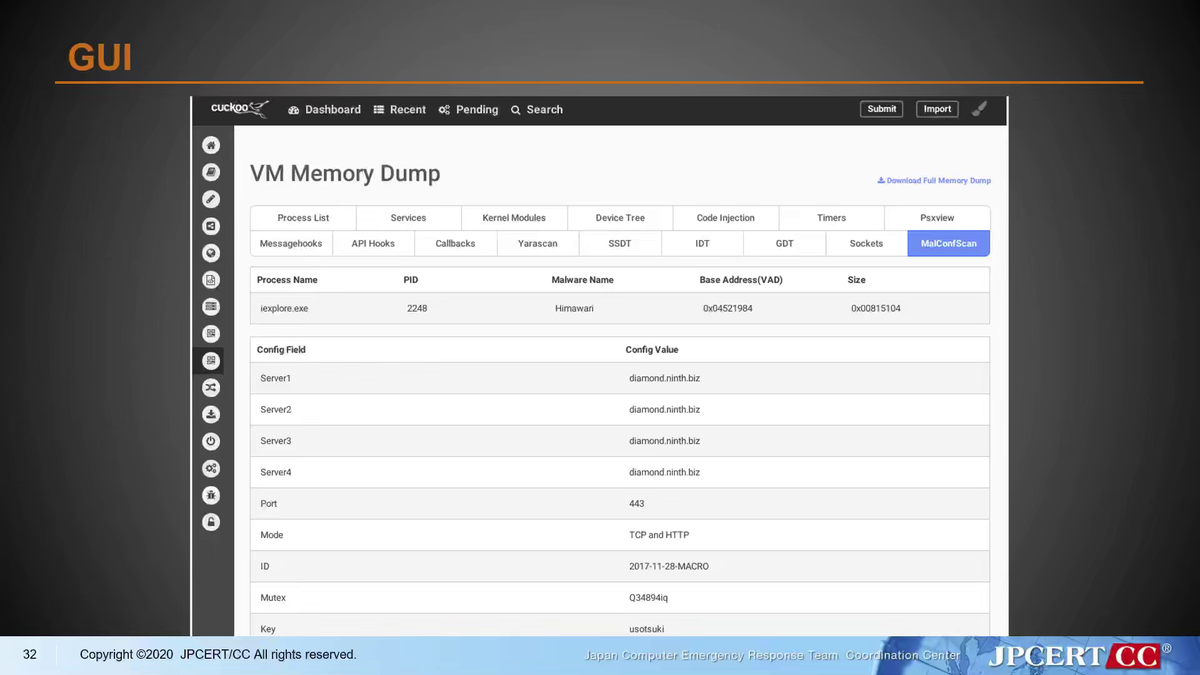The height and width of the screenshot is (675, 1200).
Task: Open the Yarascan tab
Action: 538,244
